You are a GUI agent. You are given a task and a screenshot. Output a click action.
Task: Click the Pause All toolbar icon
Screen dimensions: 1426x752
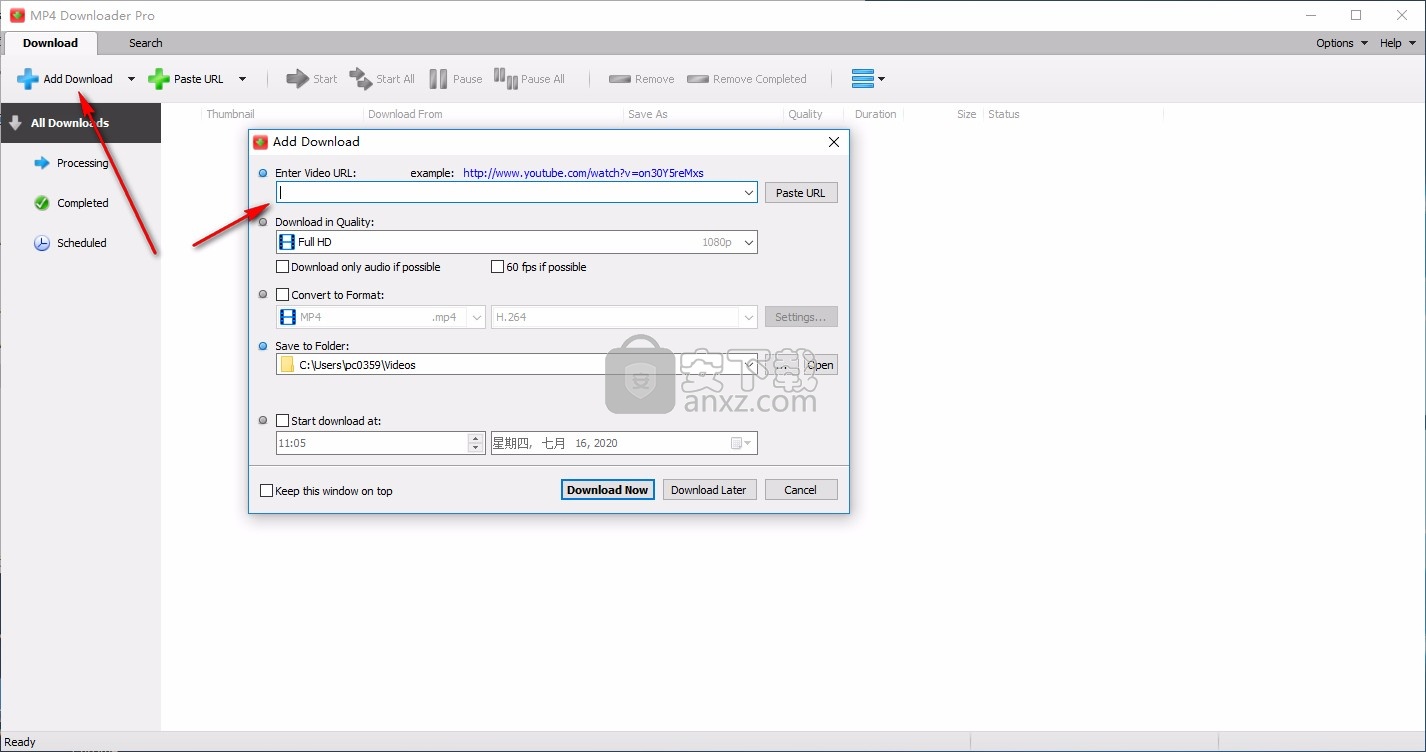(x=506, y=79)
